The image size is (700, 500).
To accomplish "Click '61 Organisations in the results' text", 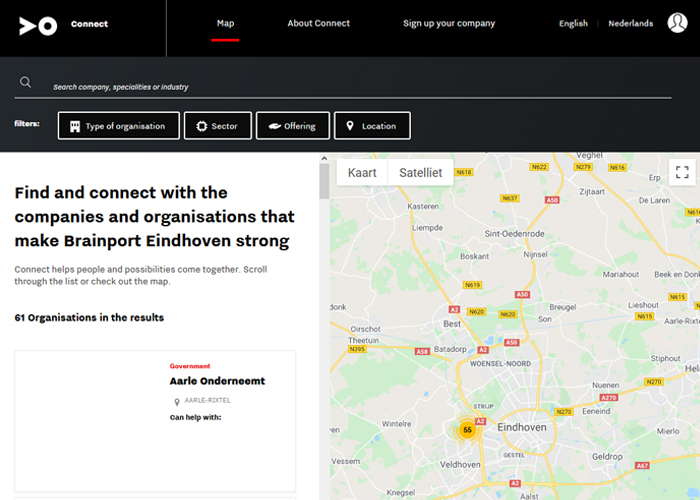I will click(x=89, y=317).
